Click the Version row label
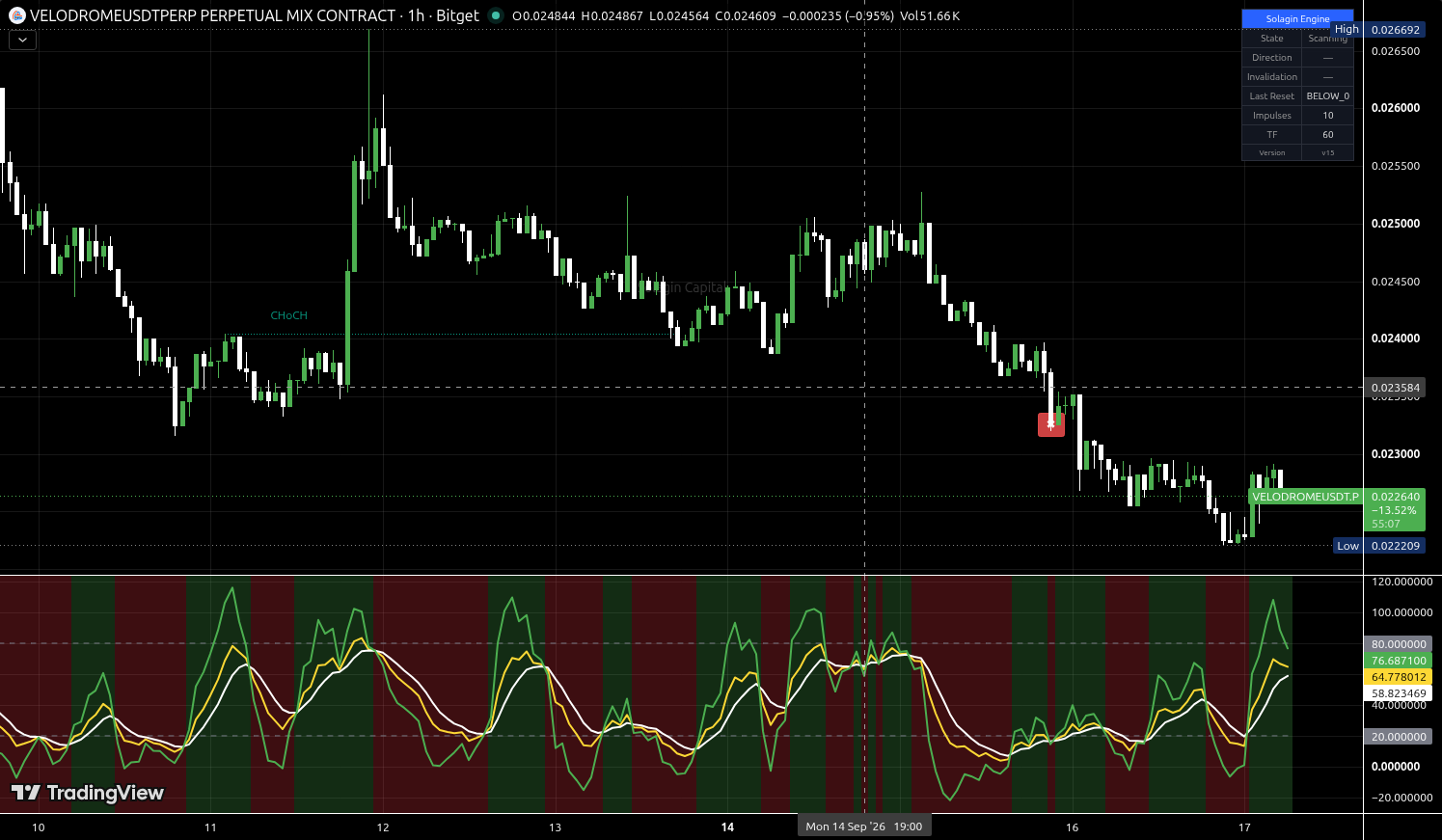Screen dimensions: 1442x840 [1271, 153]
